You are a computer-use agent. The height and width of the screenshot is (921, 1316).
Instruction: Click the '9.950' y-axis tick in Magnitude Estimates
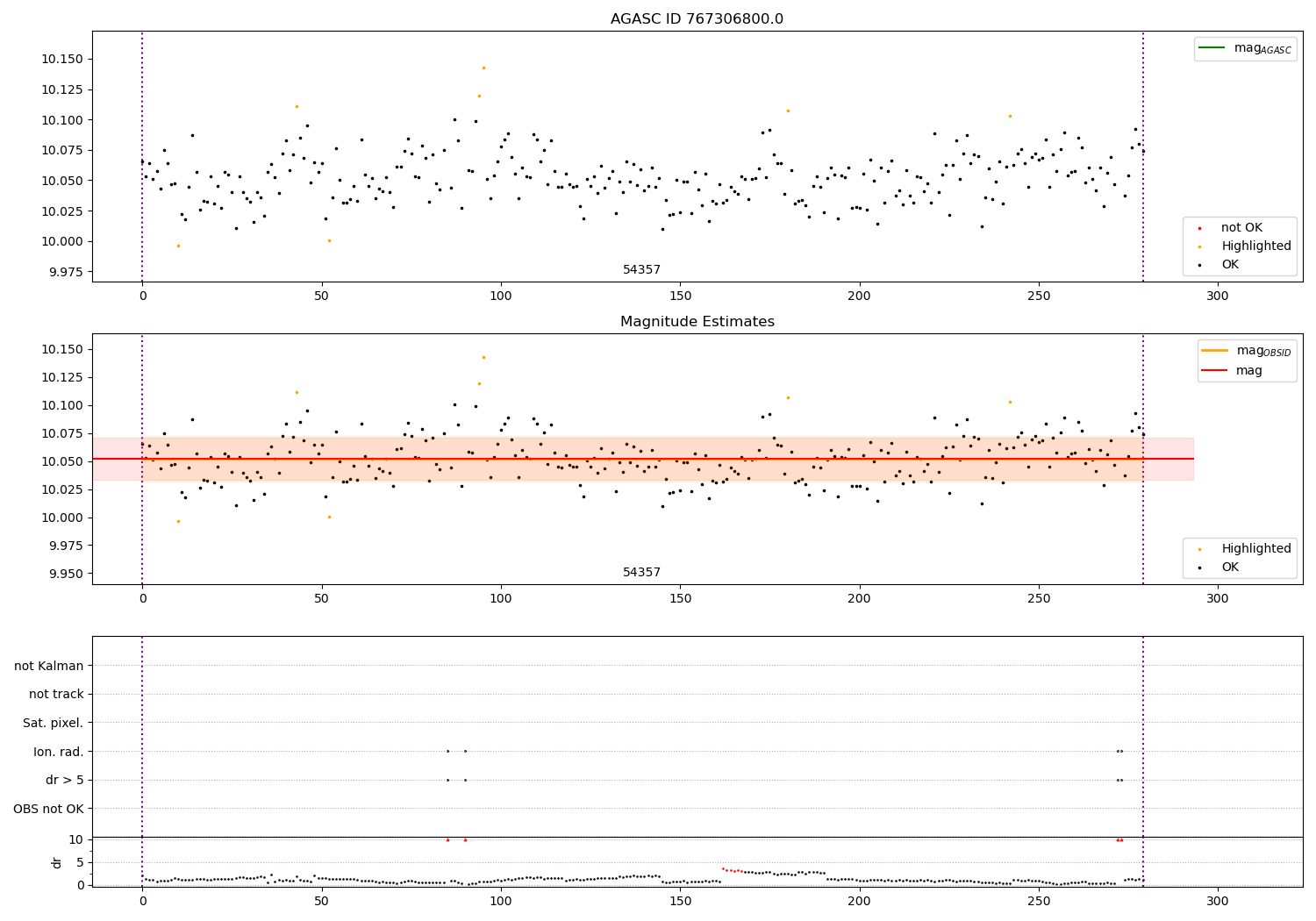[65, 574]
